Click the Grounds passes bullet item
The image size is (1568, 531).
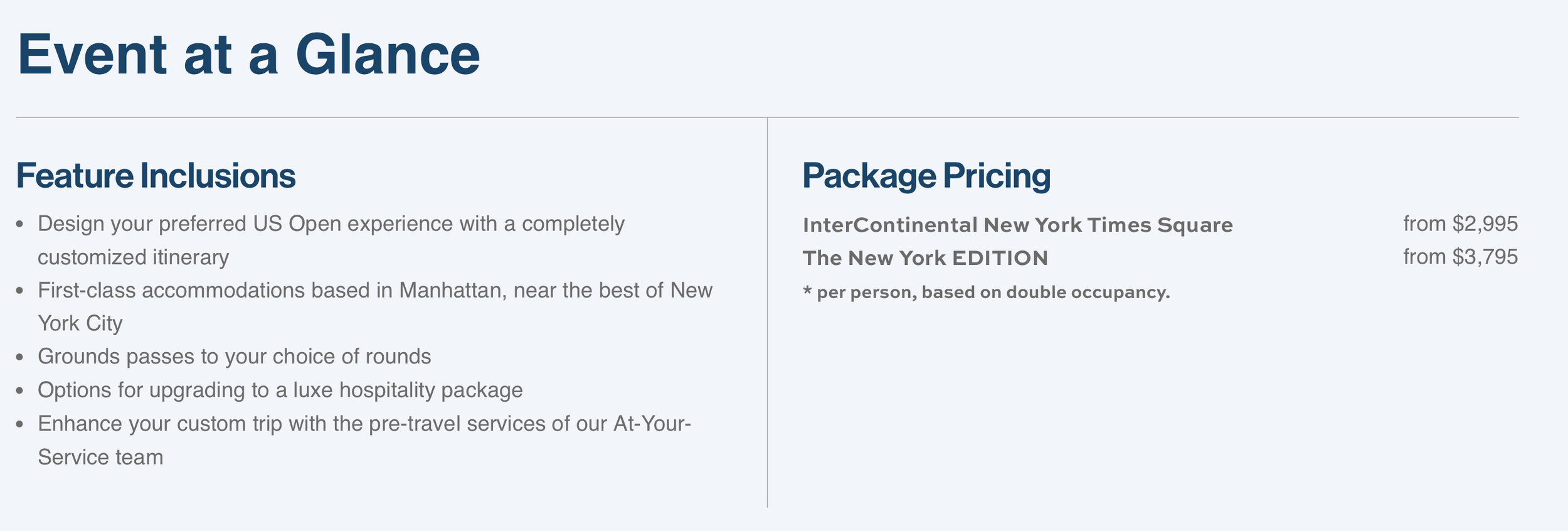(x=235, y=357)
